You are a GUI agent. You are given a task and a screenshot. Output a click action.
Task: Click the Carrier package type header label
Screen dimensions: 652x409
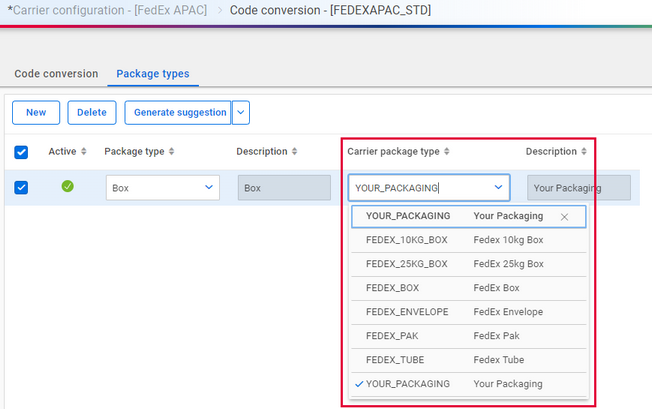tap(393, 151)
